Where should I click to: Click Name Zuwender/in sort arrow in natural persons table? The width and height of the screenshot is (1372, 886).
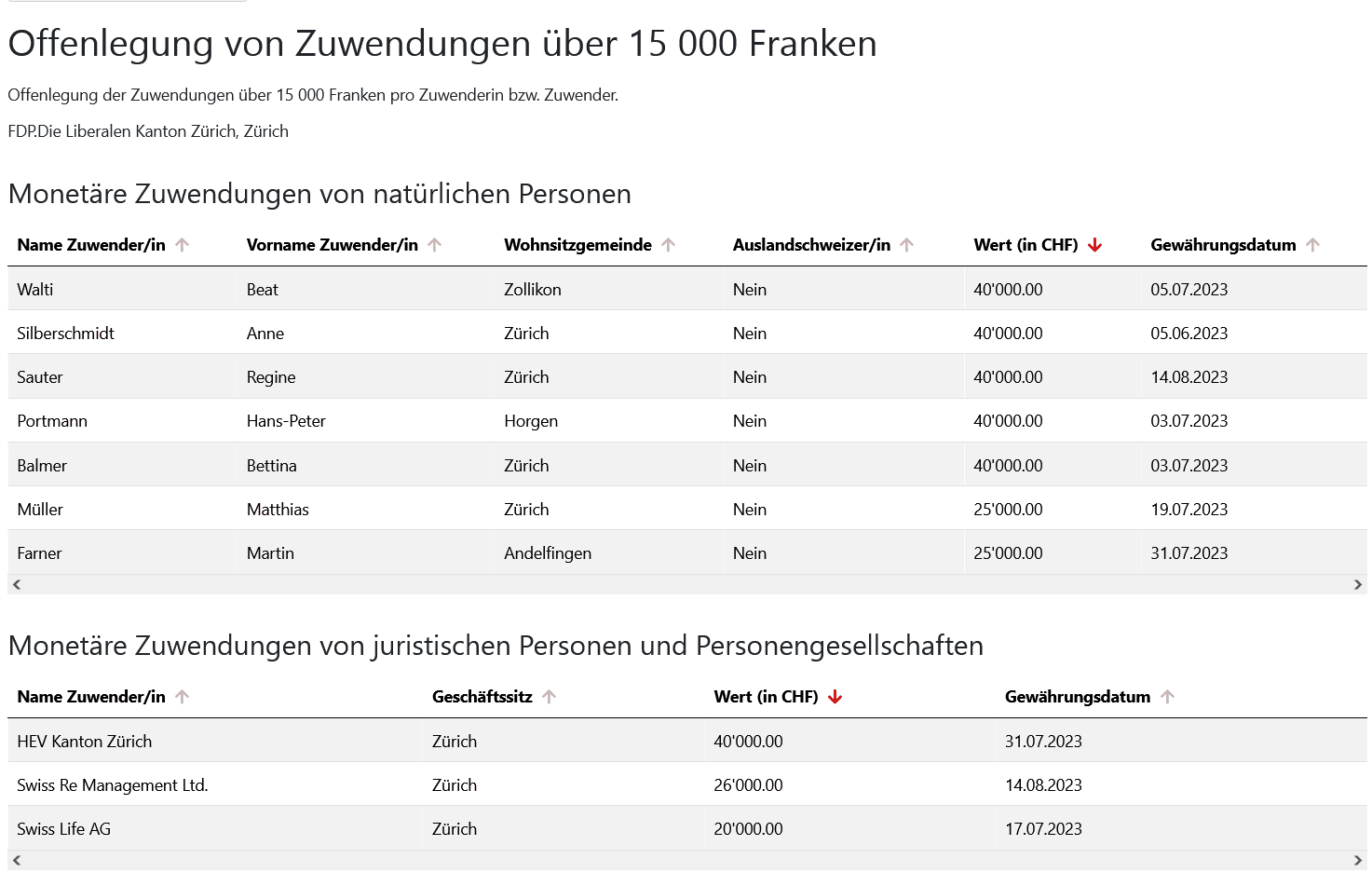pyautogui.click(x=182, y=245)
